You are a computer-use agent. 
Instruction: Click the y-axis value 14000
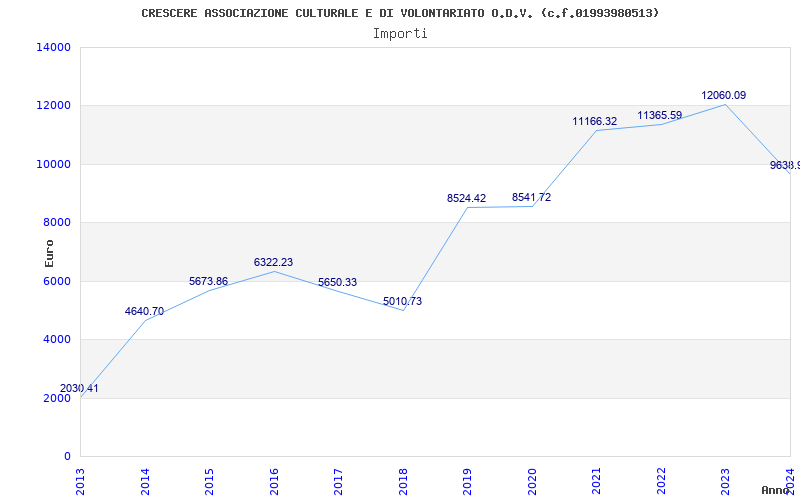pos(53,47)
